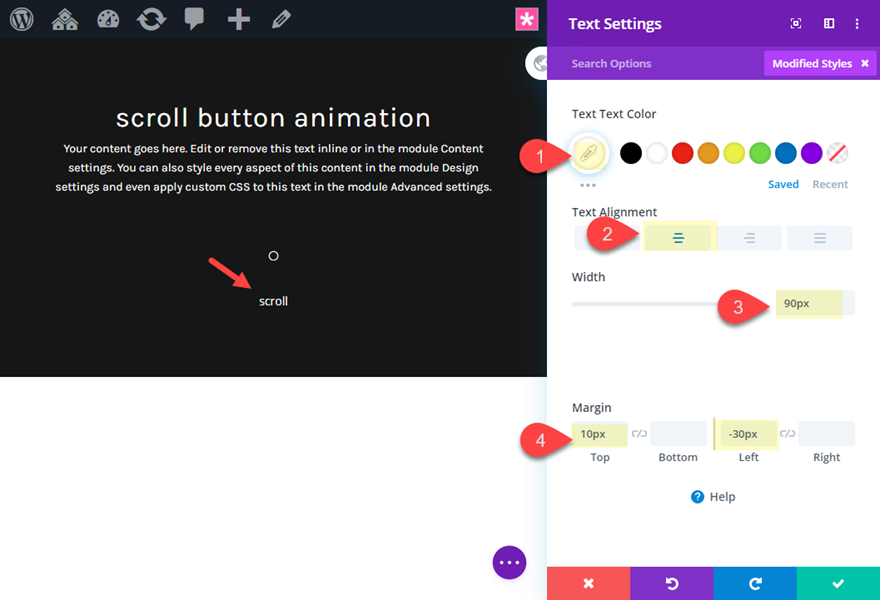Click the pink Divi builder asterisk icon
Viewport: 880px width, 600px height.
527,18
